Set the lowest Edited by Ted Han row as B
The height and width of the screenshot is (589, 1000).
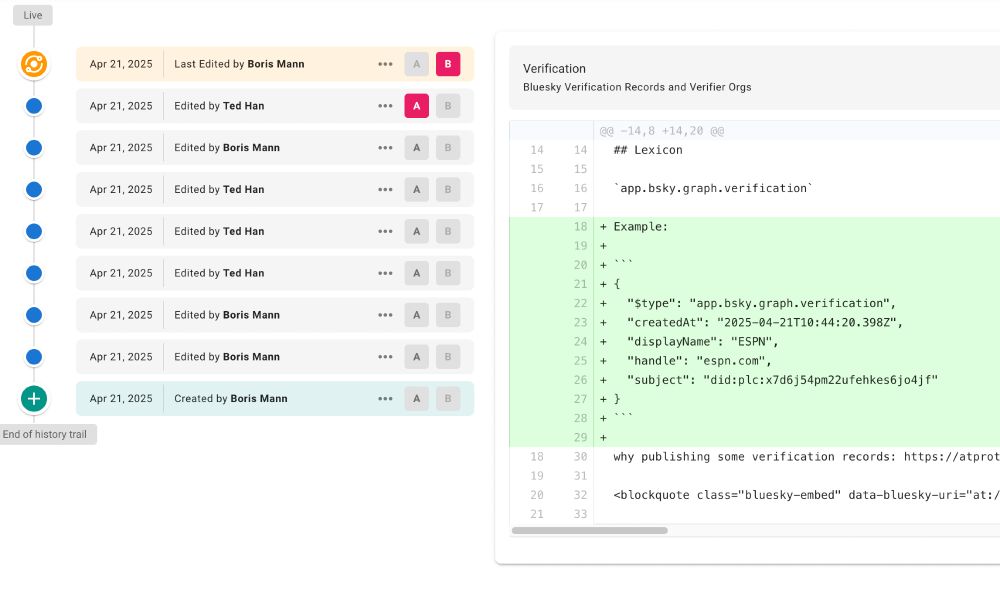(448, 273)
